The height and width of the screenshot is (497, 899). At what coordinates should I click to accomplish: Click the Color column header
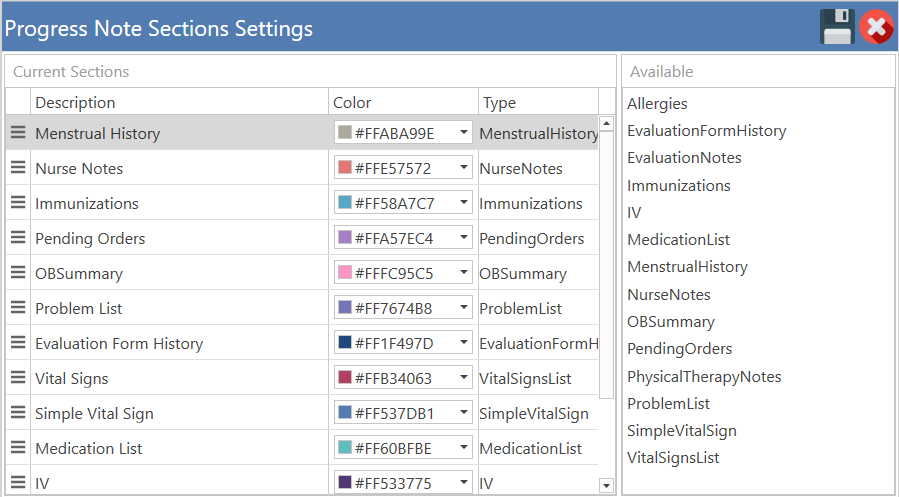(352, 102)
